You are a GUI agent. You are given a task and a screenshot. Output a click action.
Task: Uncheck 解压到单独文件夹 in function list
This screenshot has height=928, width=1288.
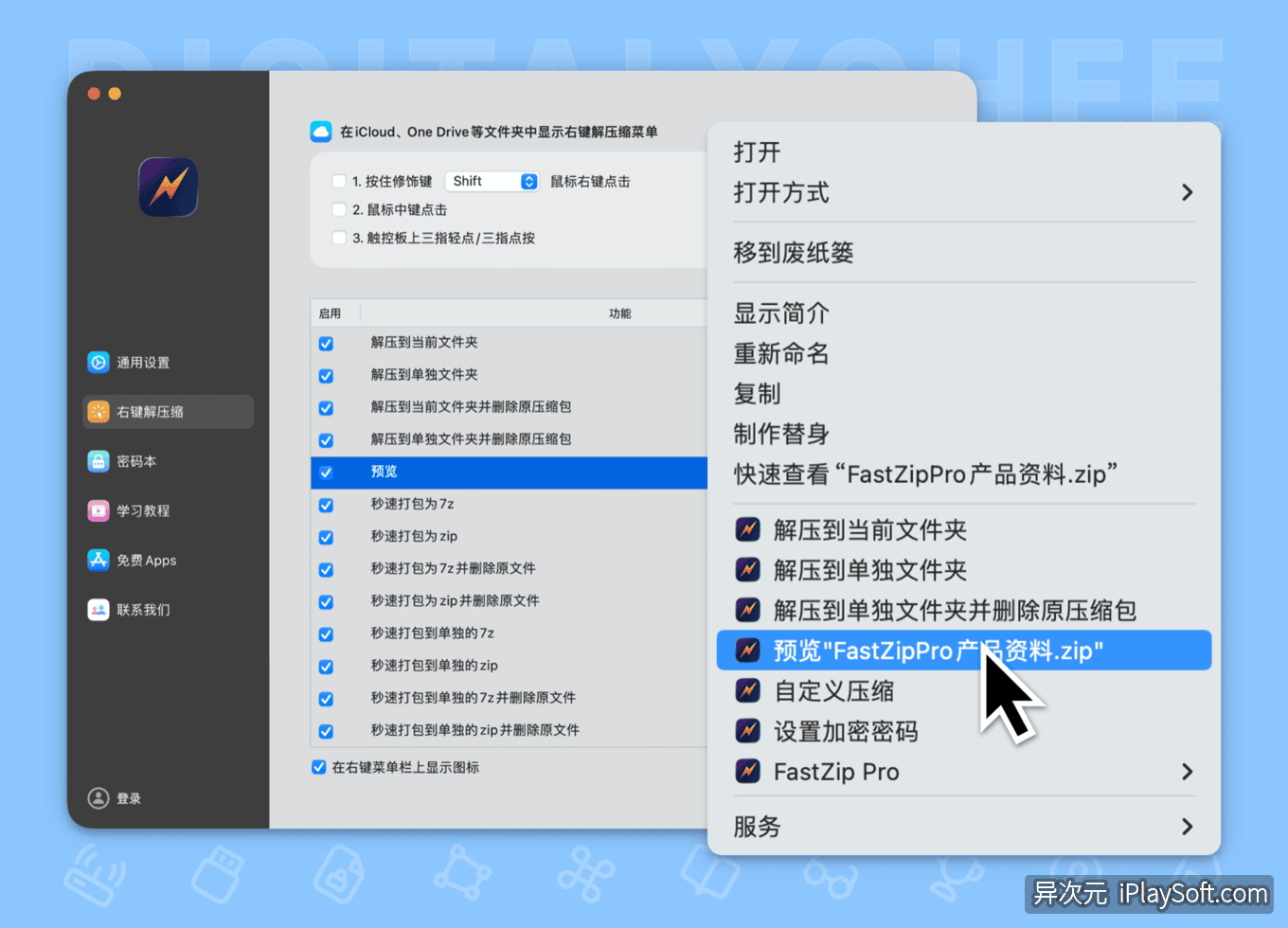tap(326, 376)
